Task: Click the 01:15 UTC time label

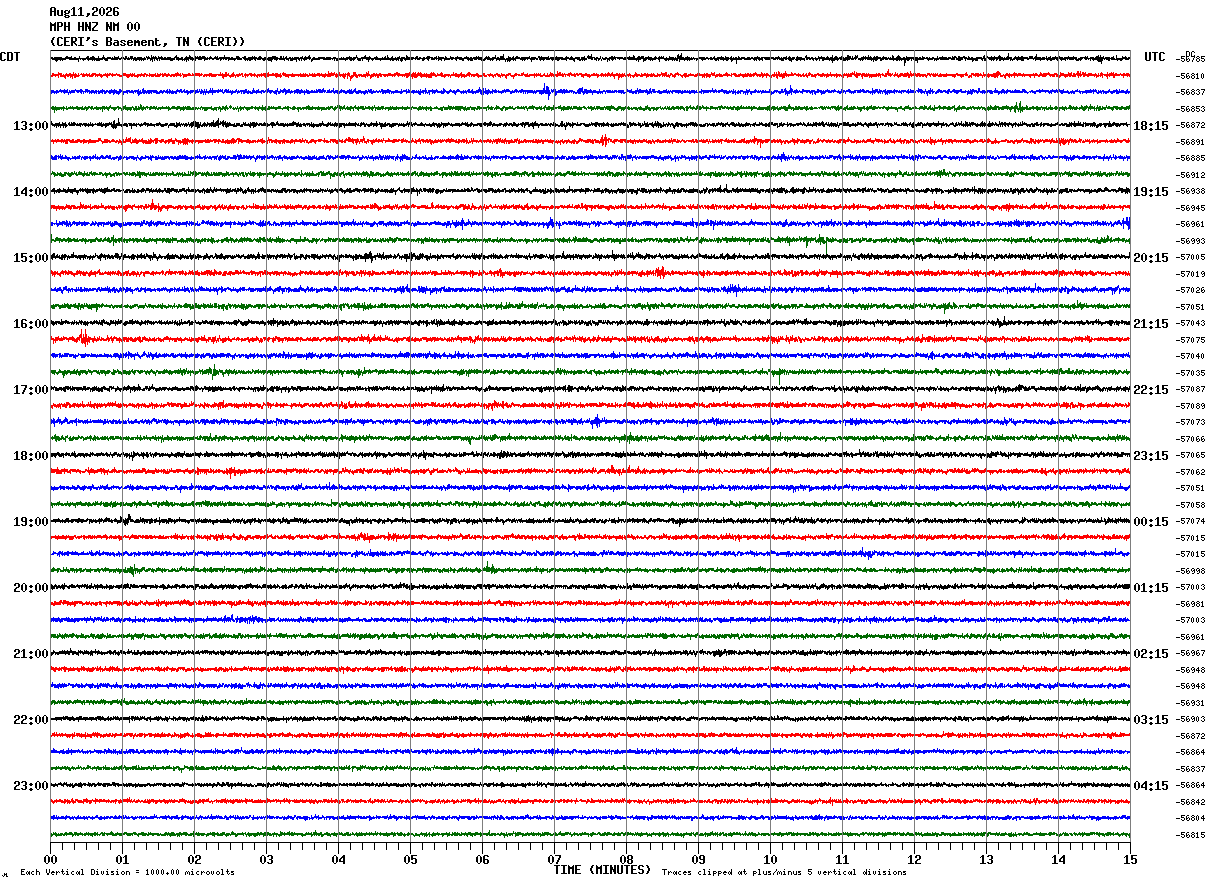Action: tap(1151, 588)
